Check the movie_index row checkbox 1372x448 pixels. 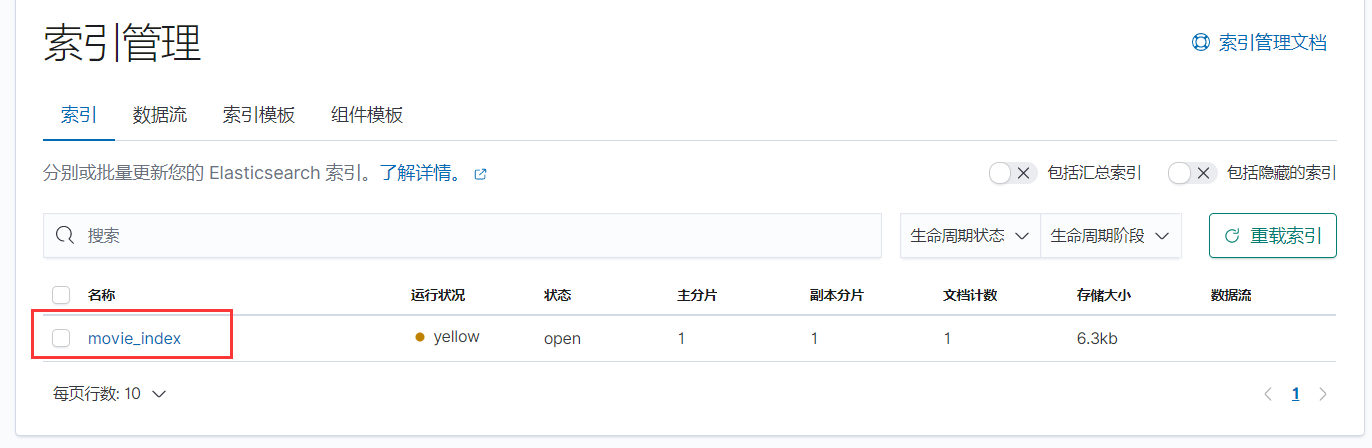[x=61, y=338]
